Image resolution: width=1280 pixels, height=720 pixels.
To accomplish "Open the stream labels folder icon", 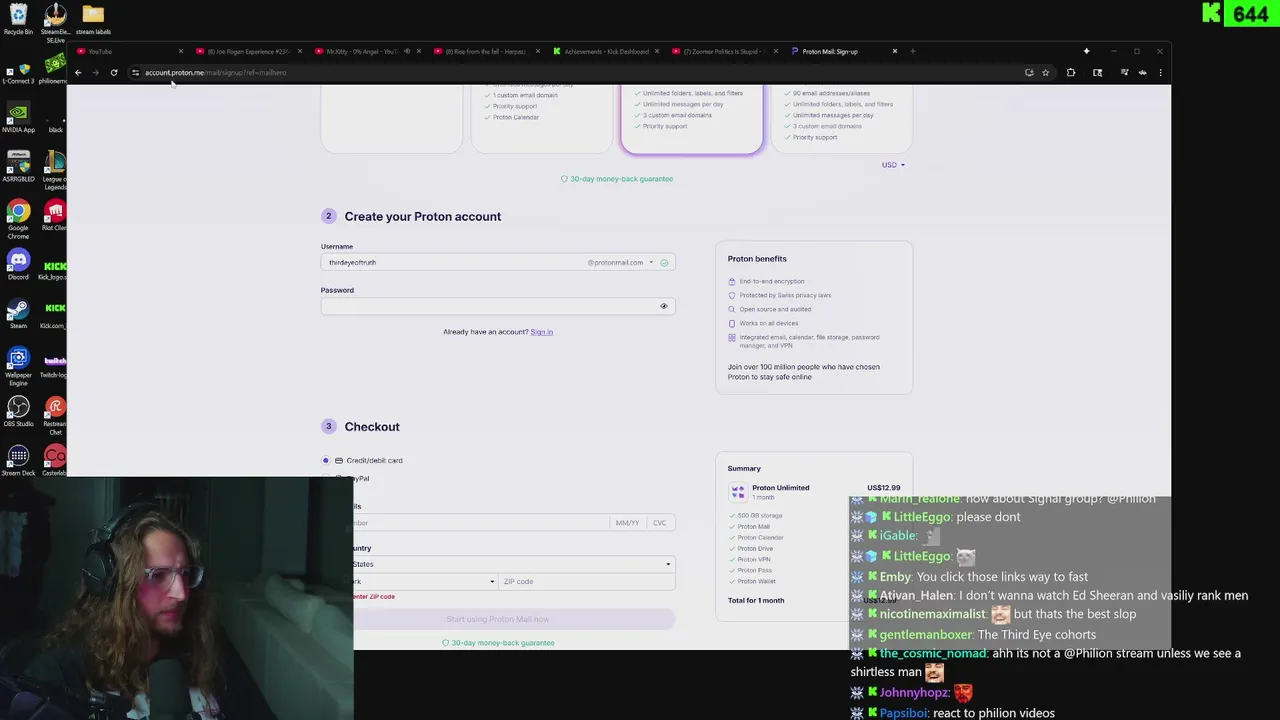I will coord(93,18).
